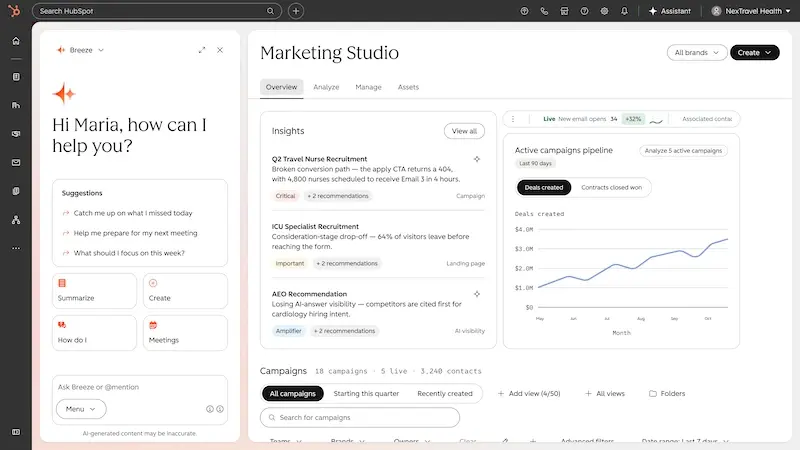Viewport: 800px width, 450px height.
Task: Click the plus quick-create button in top bar
Action: (x=296, y=11)
